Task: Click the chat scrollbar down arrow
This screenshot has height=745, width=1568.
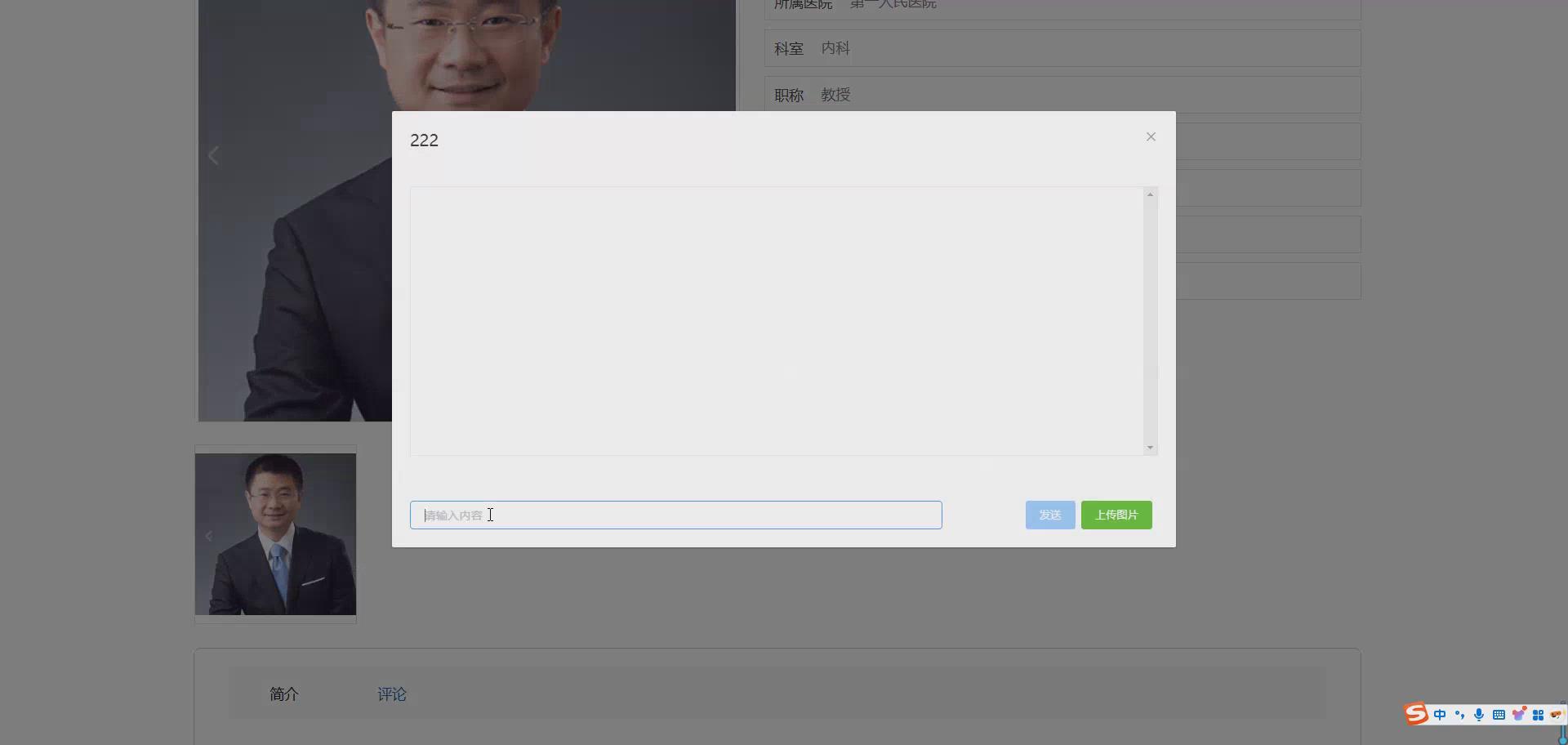Action: [1150, 447]
